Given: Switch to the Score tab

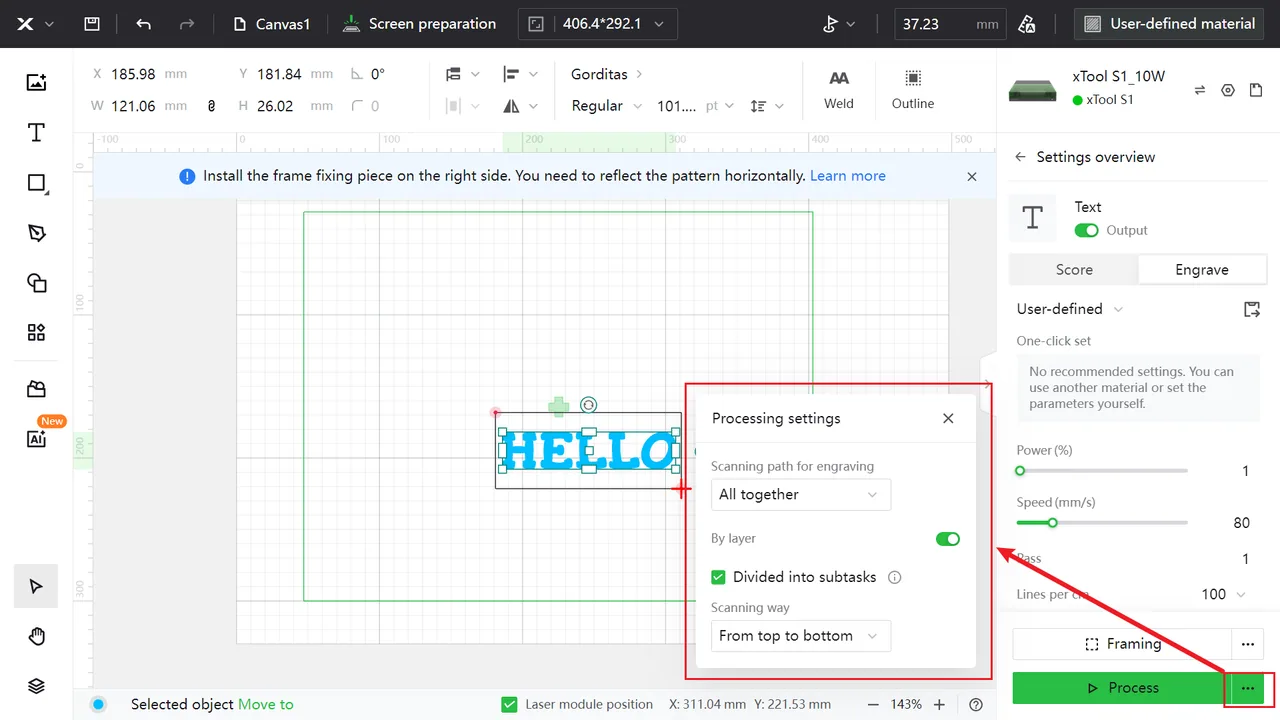Looking at the screenshot, I should pyautogui.click(x=1074, y=270).
